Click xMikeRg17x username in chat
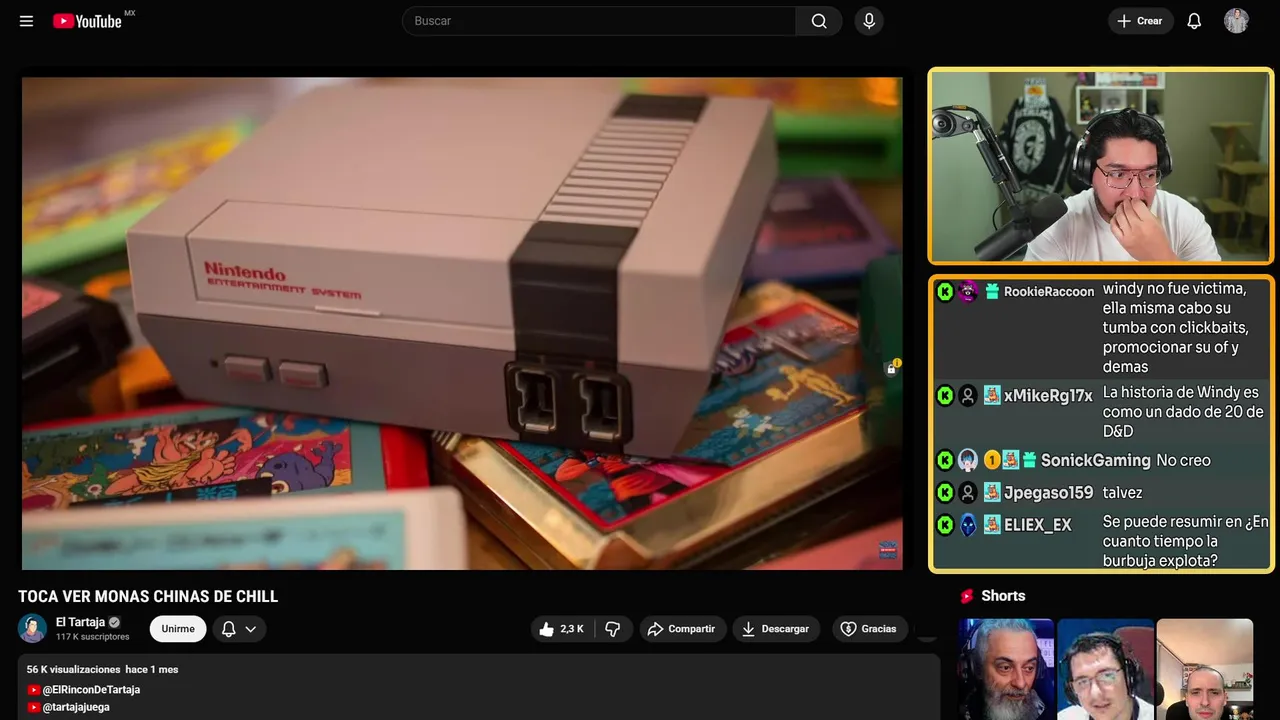The width and height of the screenshot is (1280, 720). (1048, 396)
